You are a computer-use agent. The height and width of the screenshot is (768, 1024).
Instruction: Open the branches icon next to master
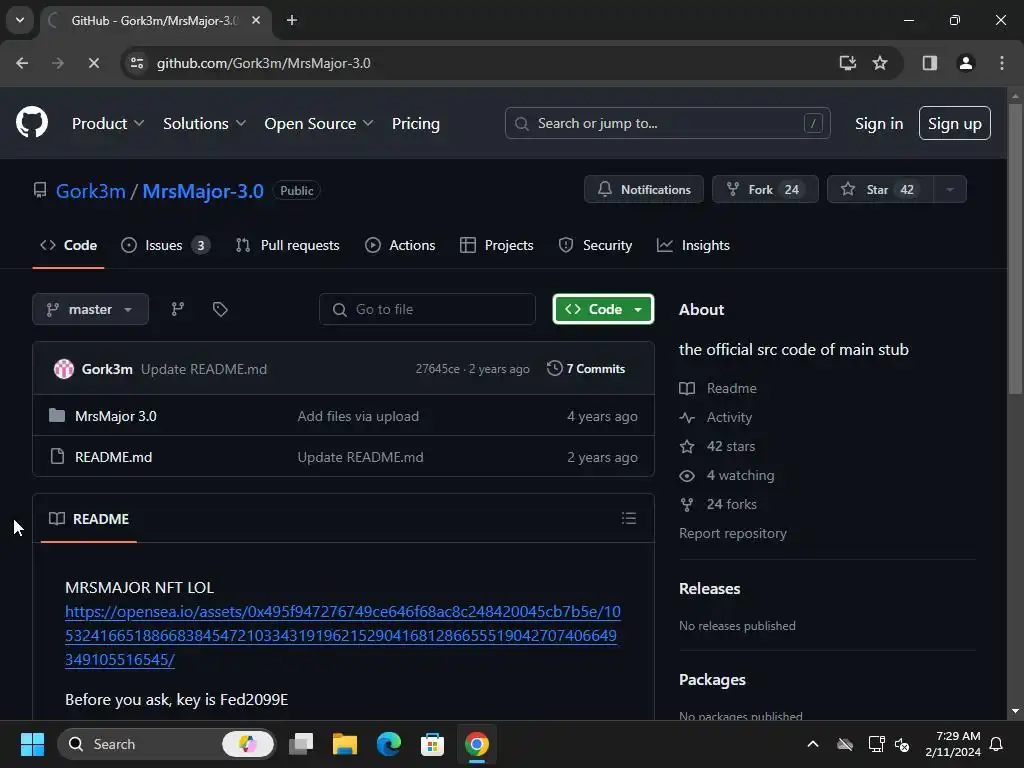(x=178, y=309)
